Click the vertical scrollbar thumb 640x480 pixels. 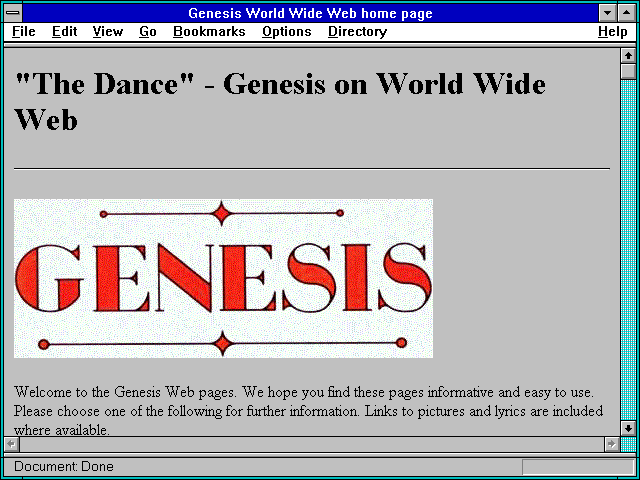click(x=628, y=71)
